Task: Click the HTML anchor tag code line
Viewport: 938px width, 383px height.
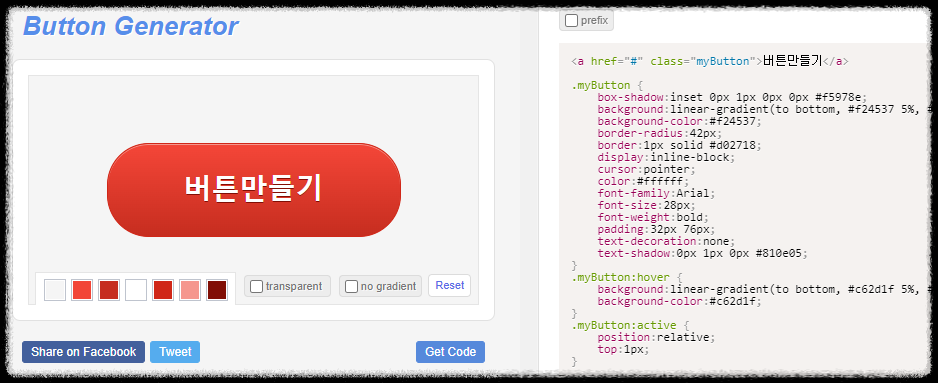Action: (709, 61)
